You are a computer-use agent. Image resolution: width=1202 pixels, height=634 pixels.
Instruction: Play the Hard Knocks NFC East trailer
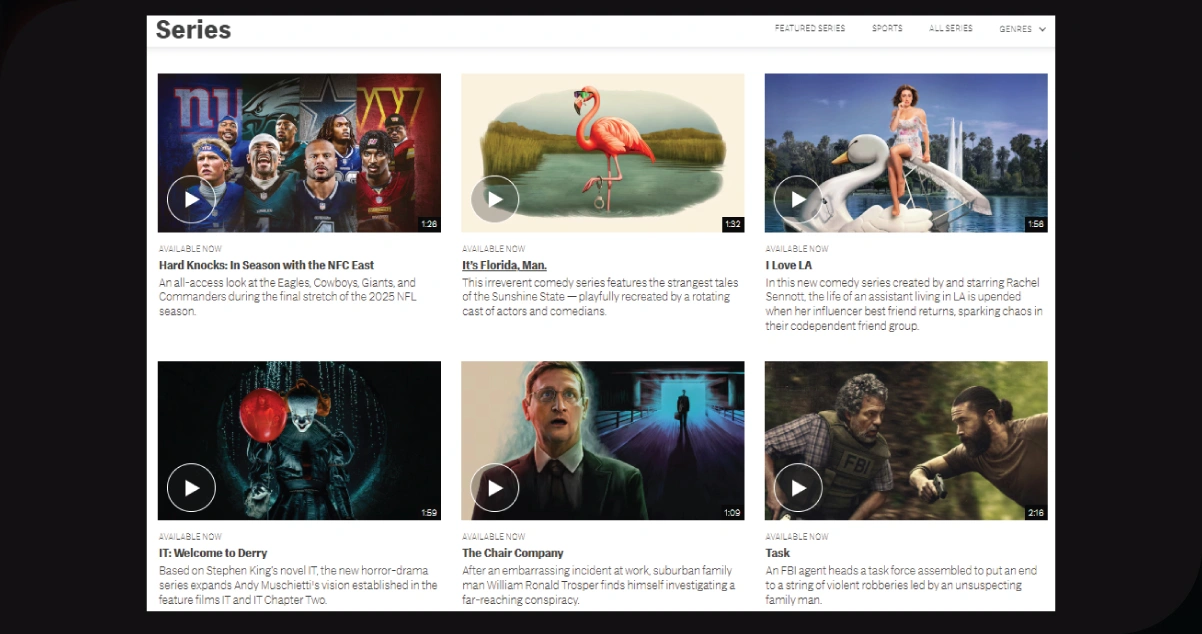[x=191, y=200]
